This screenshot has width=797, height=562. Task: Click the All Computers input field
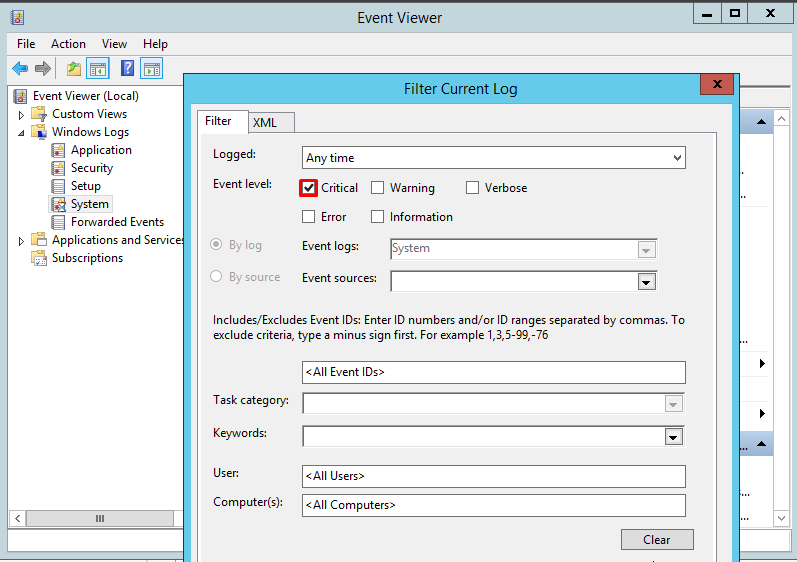pos(494,505)
